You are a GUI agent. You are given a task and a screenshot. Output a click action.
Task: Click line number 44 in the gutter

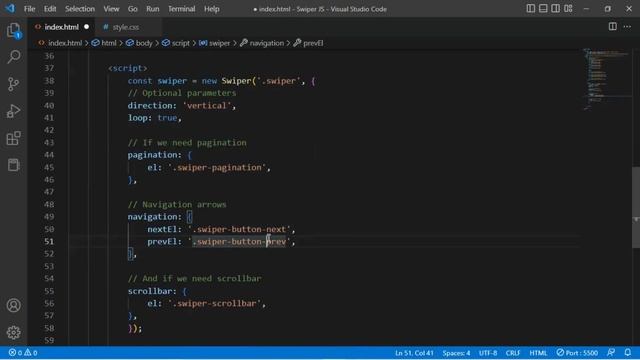pyautogui.click(x=49, y=155)
